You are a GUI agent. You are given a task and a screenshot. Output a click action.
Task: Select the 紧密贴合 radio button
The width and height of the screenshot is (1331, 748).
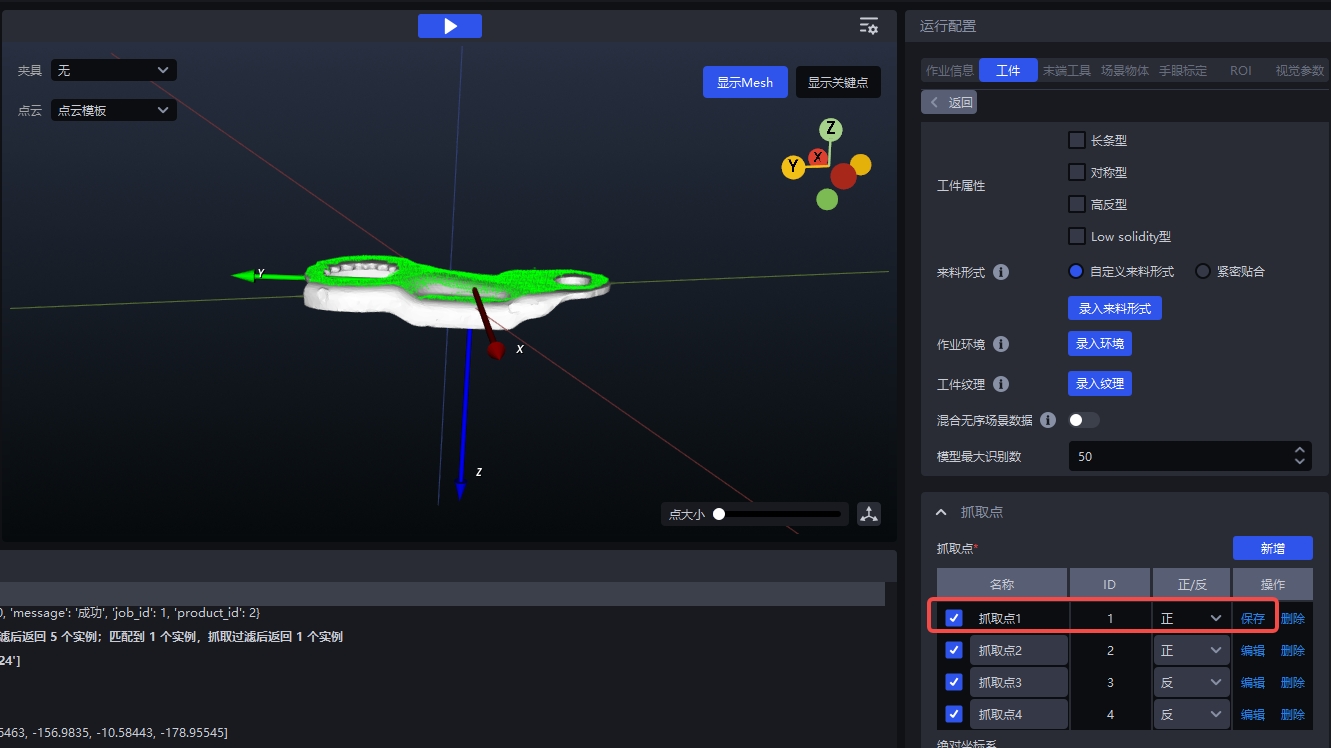1203,272
